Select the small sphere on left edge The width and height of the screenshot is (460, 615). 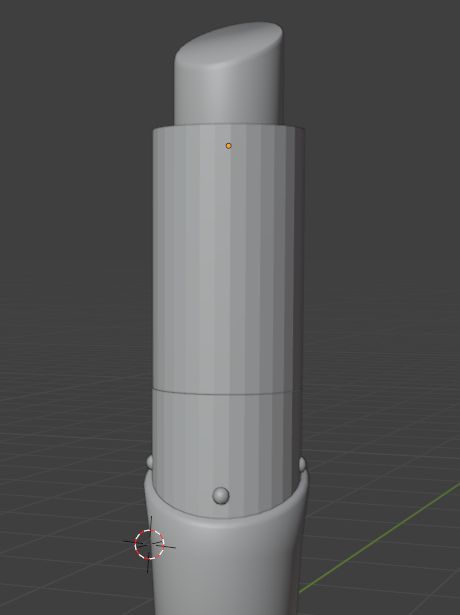pyautogui.click(x=149, y=462)
